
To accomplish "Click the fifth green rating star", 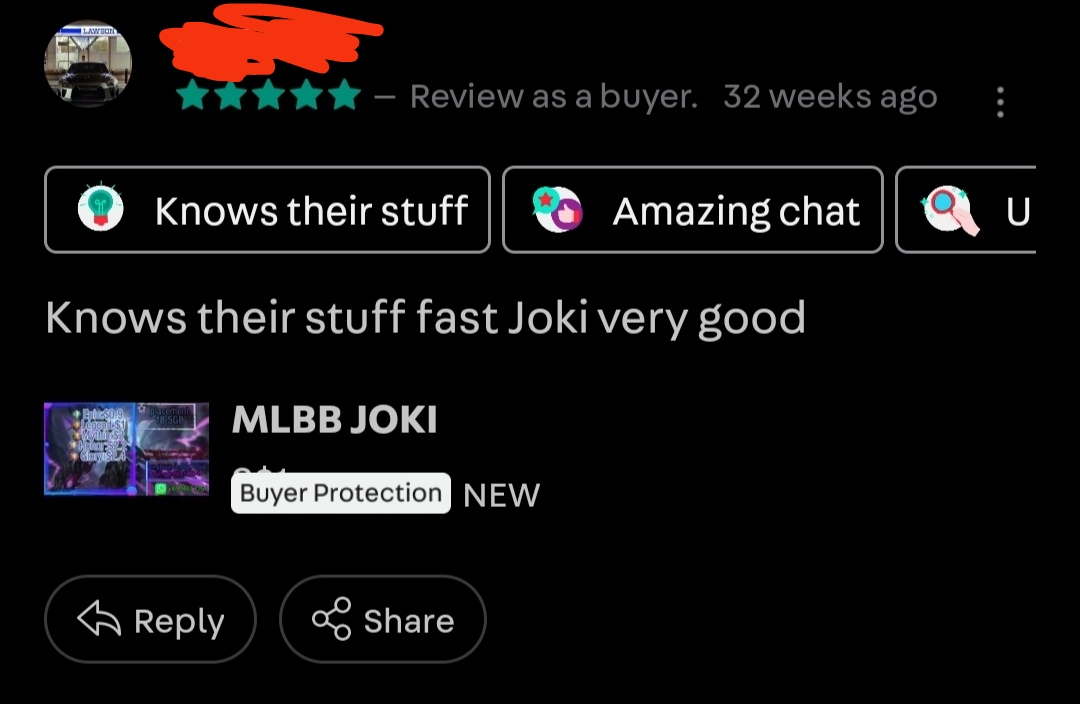I will point(344,95).
